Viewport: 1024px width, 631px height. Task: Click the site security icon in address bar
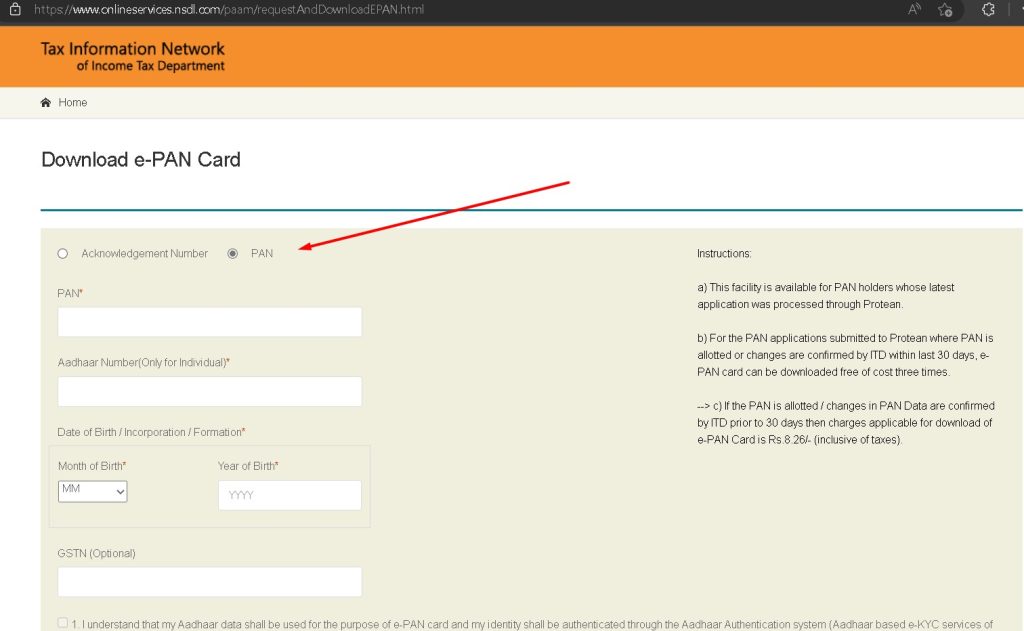pos(14,11)
